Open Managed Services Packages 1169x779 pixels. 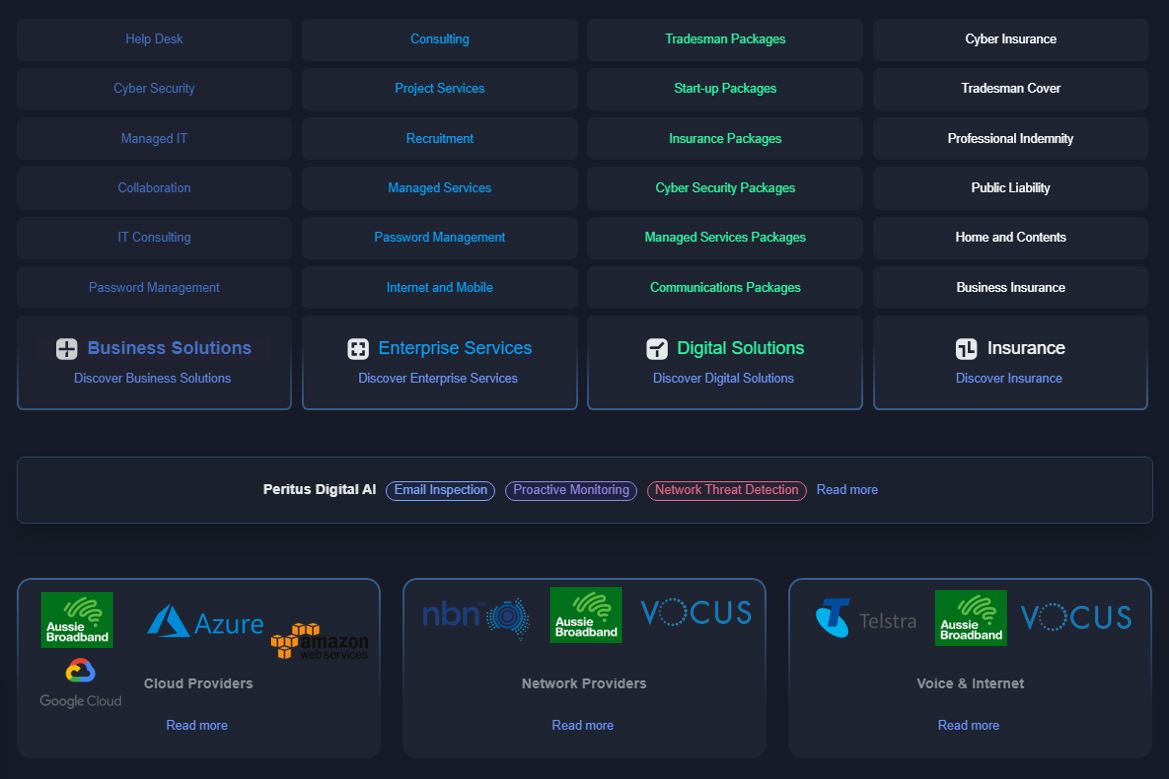pos(725,237)
